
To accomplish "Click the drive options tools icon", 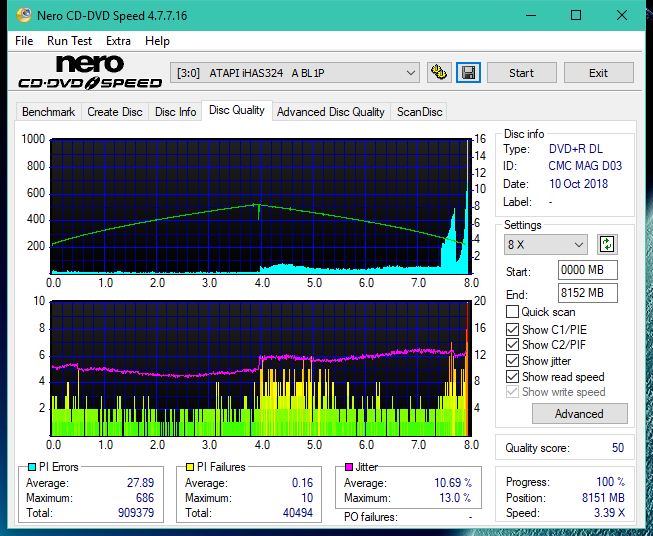I will [439, 73].
